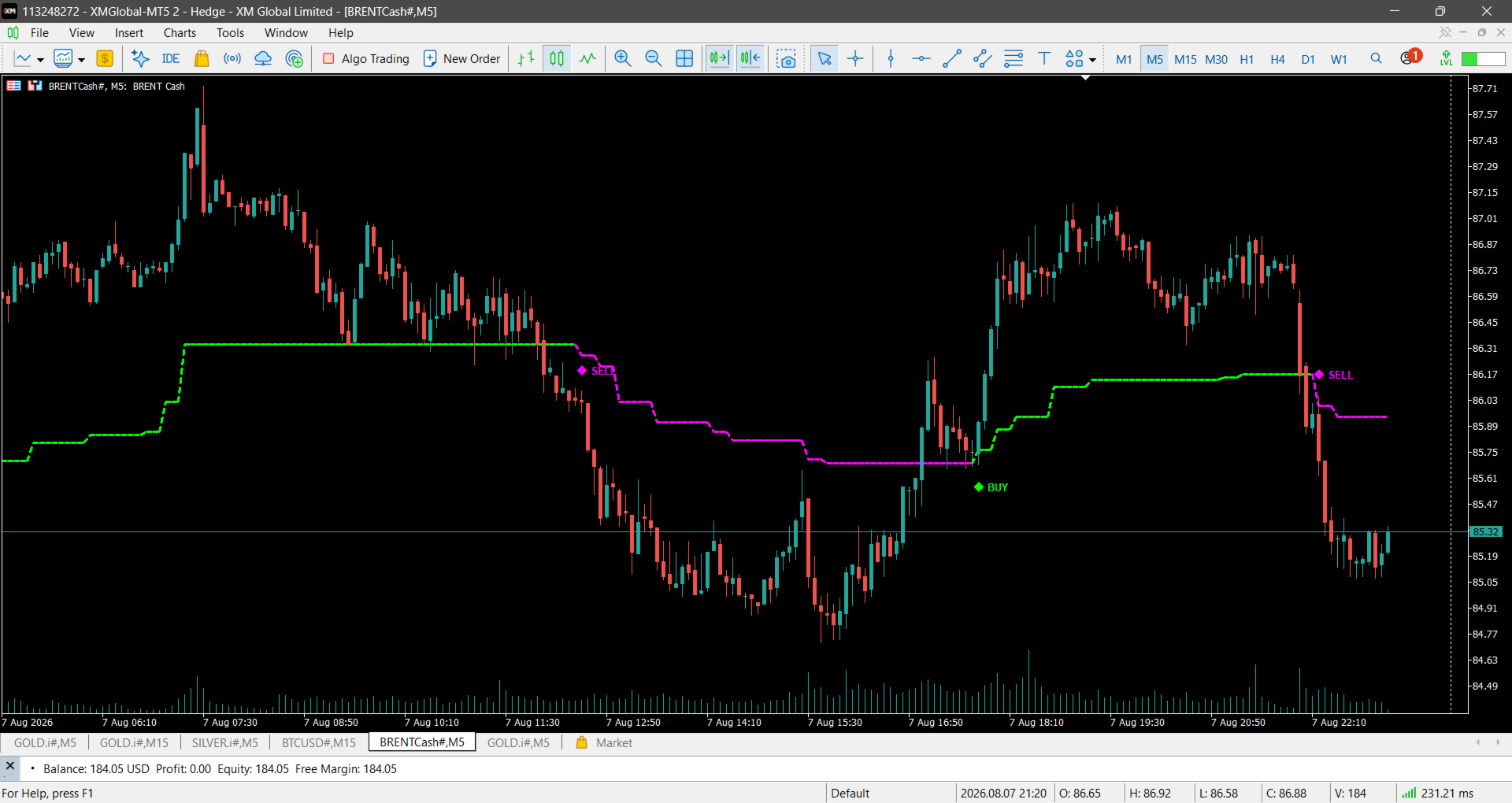
Task: Open the Market tab
Action: pyautogui.click(x=605, y=743)
